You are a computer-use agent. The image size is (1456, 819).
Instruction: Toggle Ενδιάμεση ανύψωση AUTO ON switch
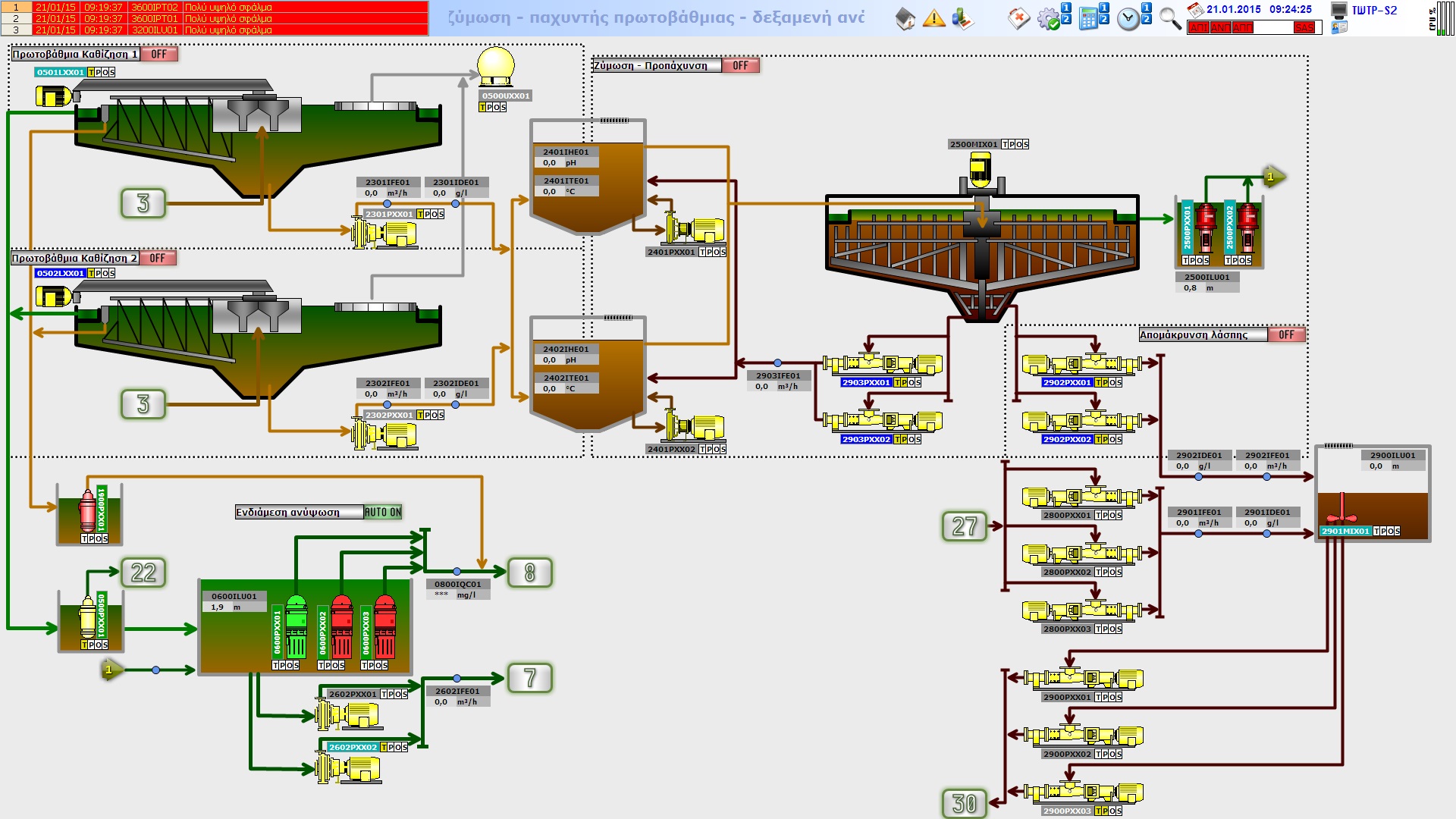383,513
